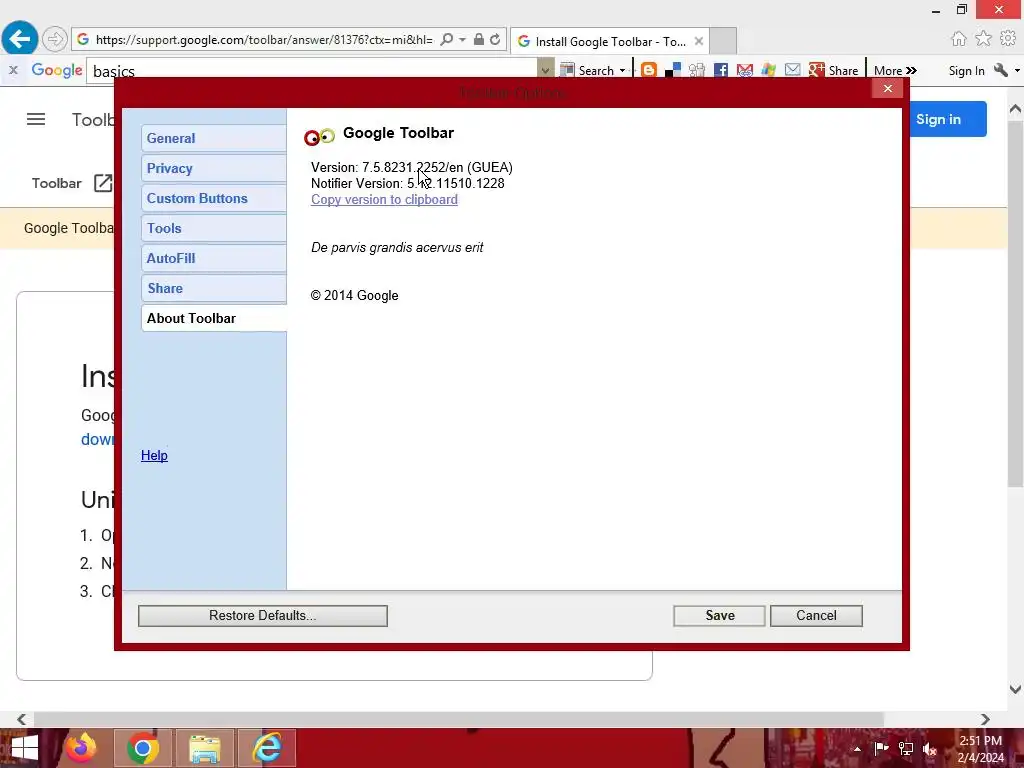Click the Google Toolbar search box
This screenshot has width=1024, height=768.
click(312, 71)
